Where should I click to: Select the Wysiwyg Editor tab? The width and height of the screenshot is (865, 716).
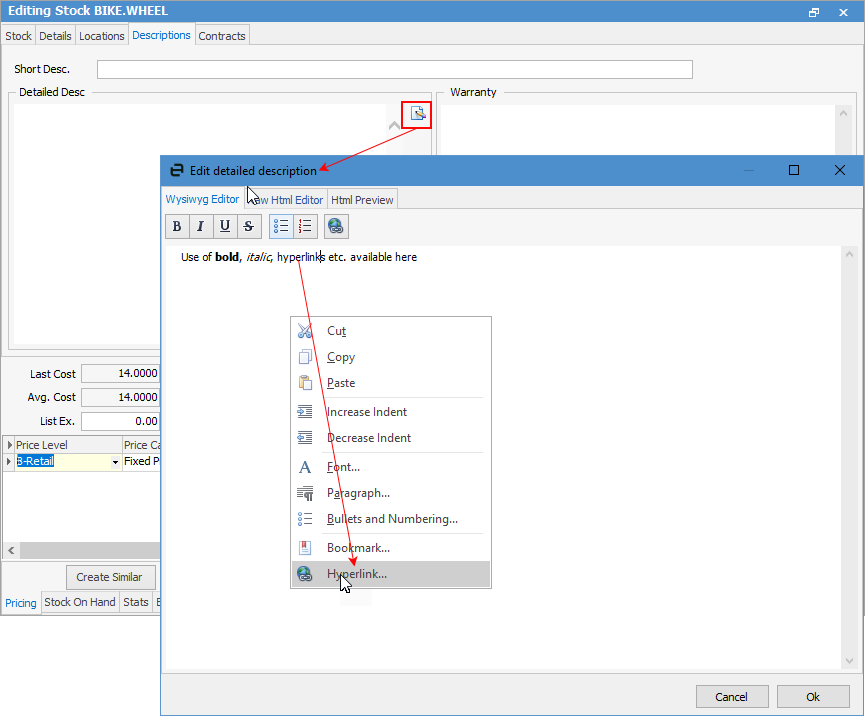pyautogui.click(x=202, y=199)
